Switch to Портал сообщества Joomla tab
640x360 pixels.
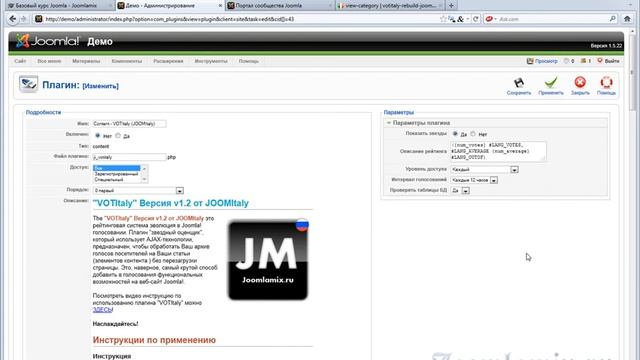point(280,6)
